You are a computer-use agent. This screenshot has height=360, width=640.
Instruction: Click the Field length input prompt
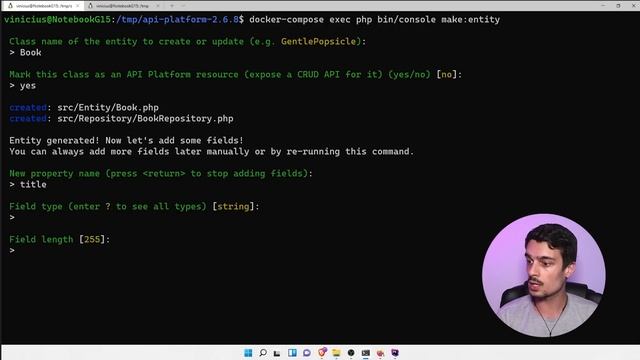point(12,250)
